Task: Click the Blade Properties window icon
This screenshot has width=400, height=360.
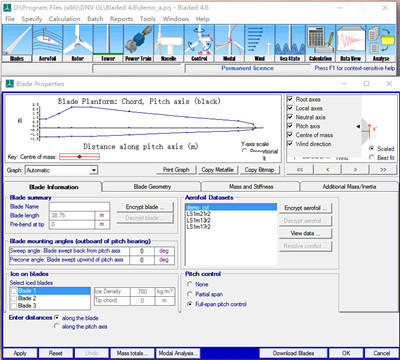Action: tap(10, 84)
